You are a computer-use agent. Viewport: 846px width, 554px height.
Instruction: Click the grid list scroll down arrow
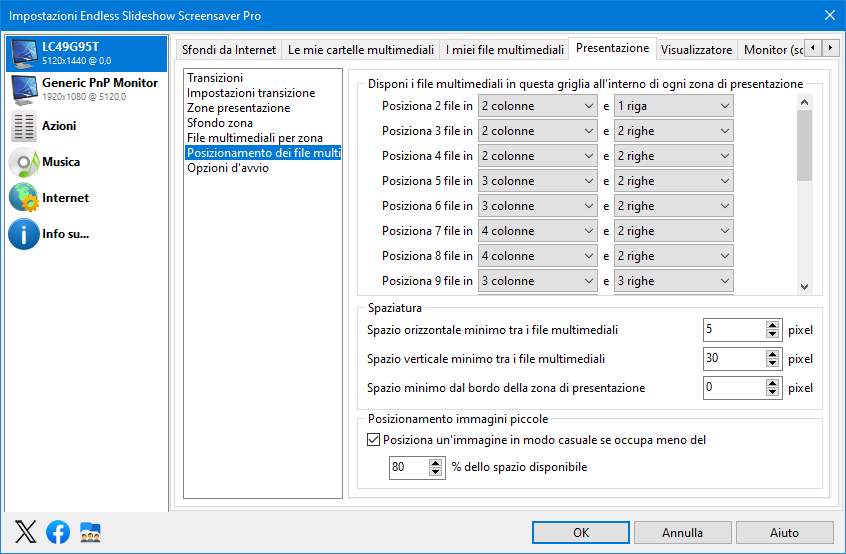click(x=804, y=287)
